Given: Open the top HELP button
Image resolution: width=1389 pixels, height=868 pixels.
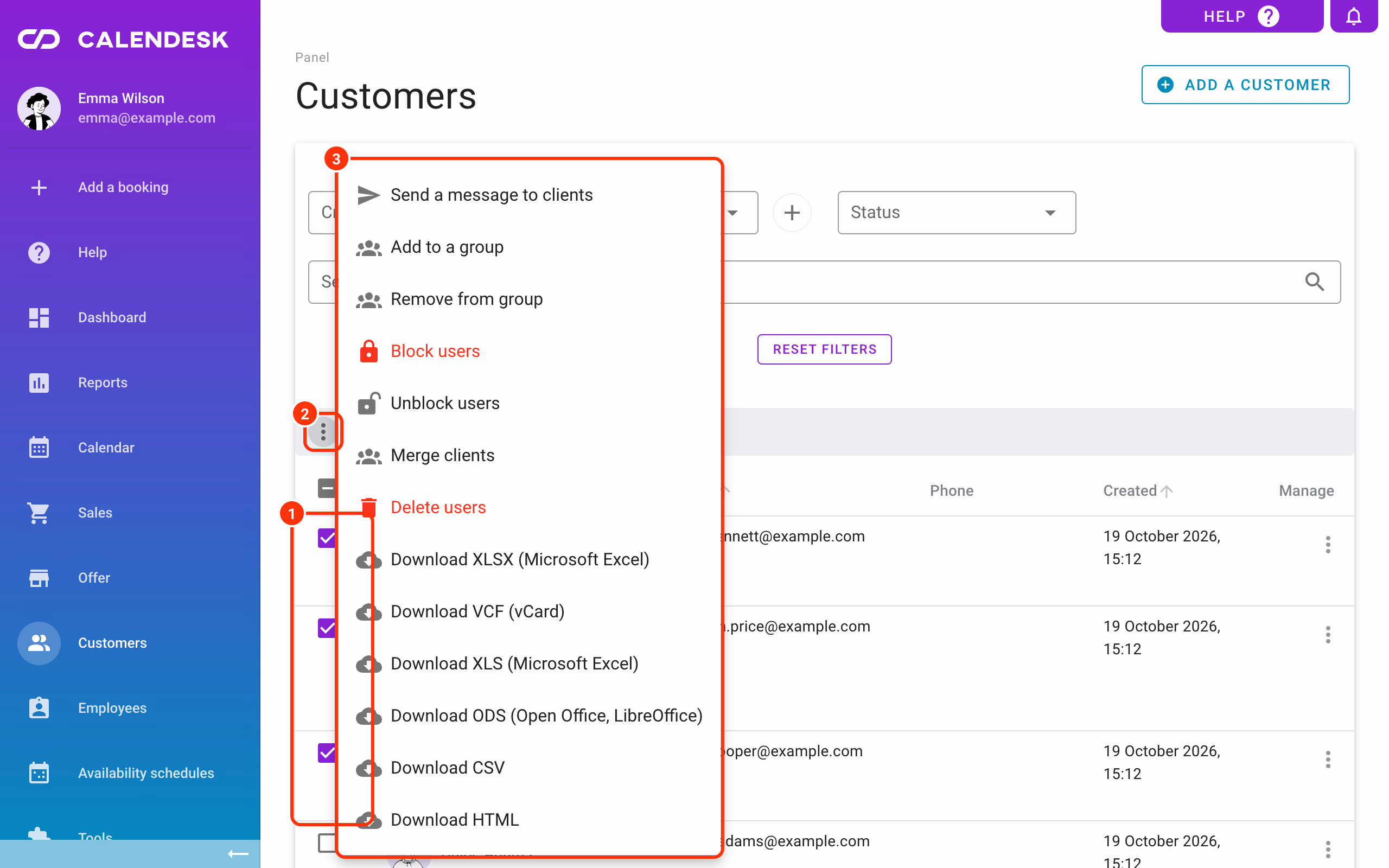Looking at the screenshot, I should click(x=1241, y=16).
